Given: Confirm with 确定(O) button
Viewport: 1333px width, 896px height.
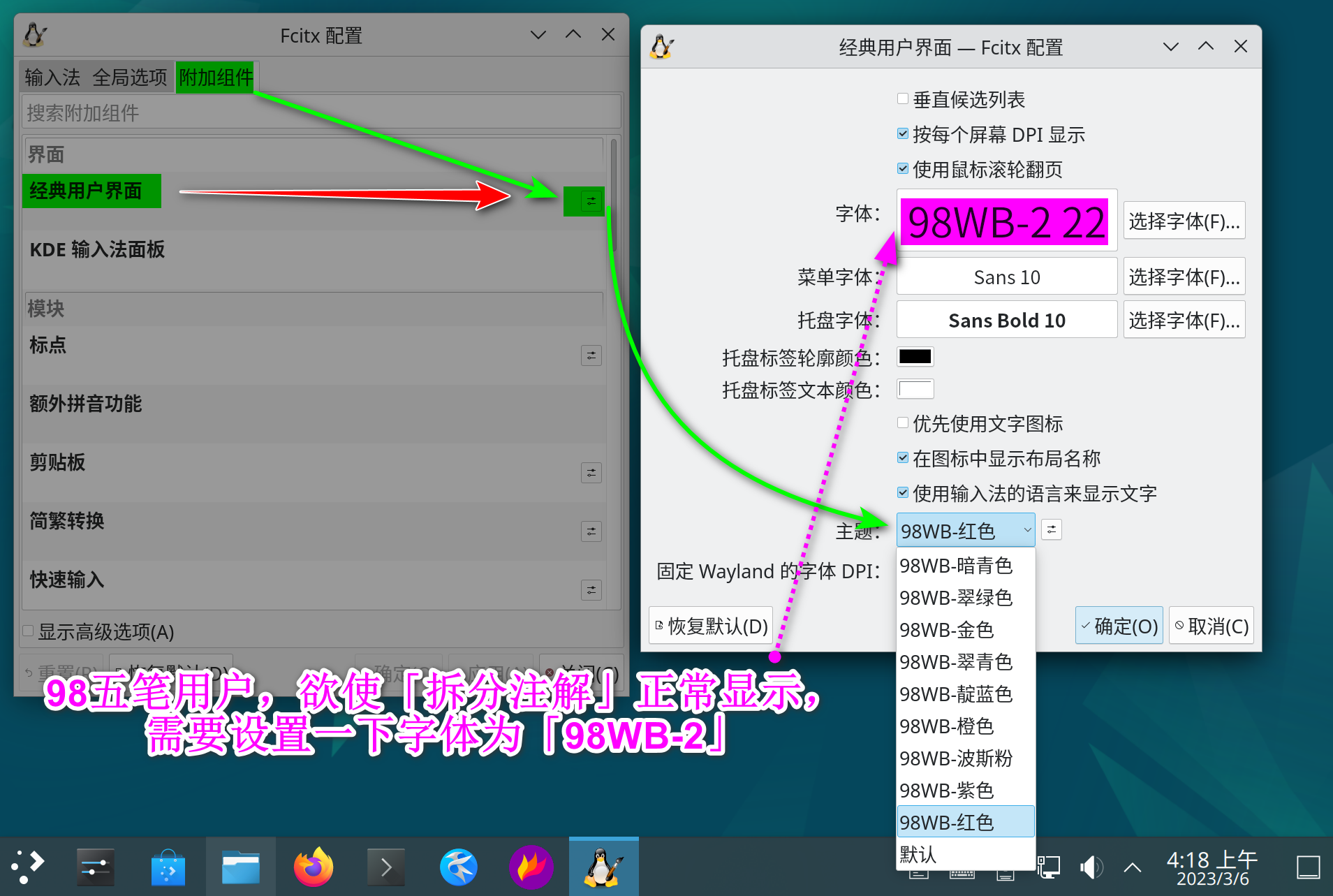Looking at the screenshot, I should (1119, 626).
